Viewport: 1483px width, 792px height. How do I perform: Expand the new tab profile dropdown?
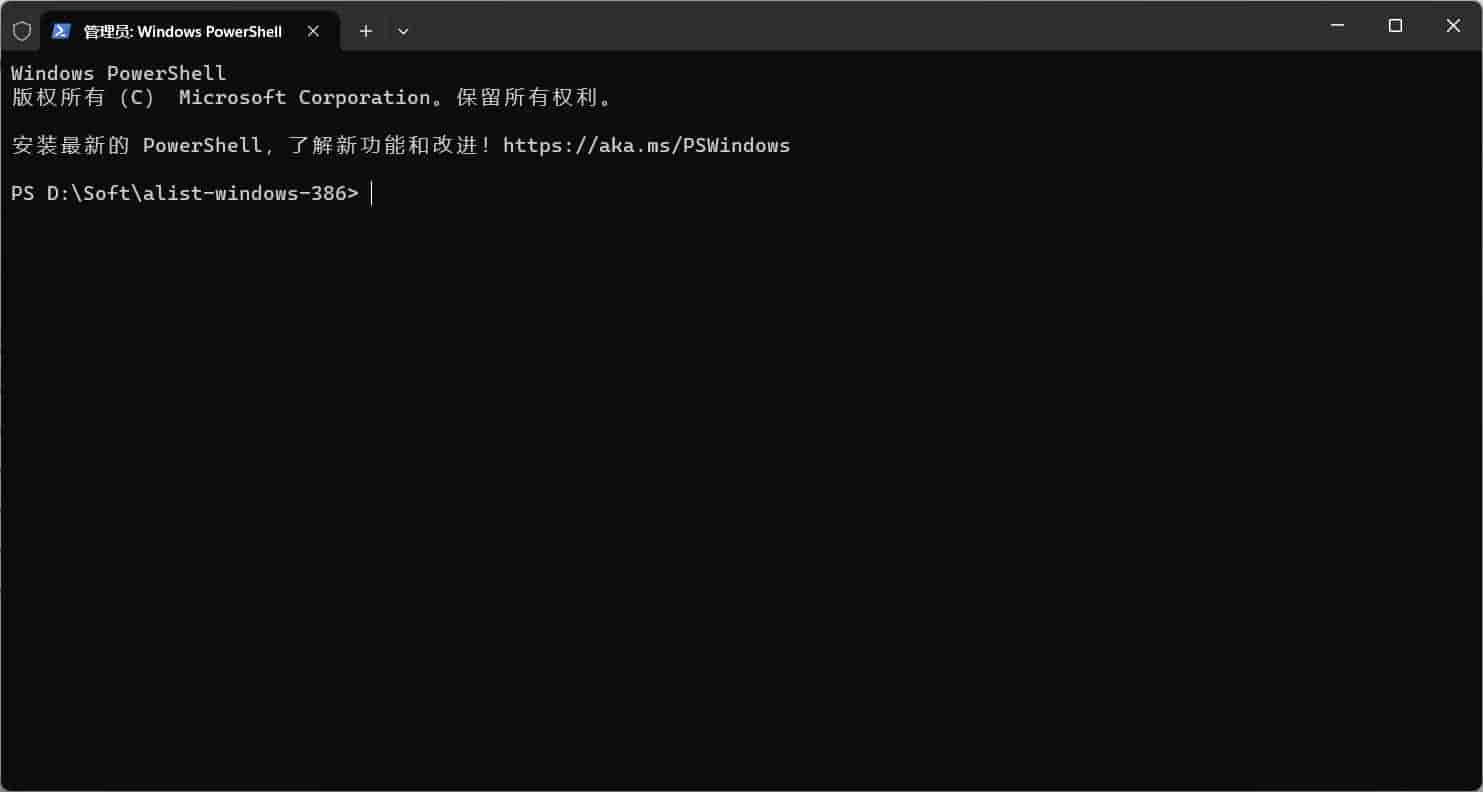(403, 31)
